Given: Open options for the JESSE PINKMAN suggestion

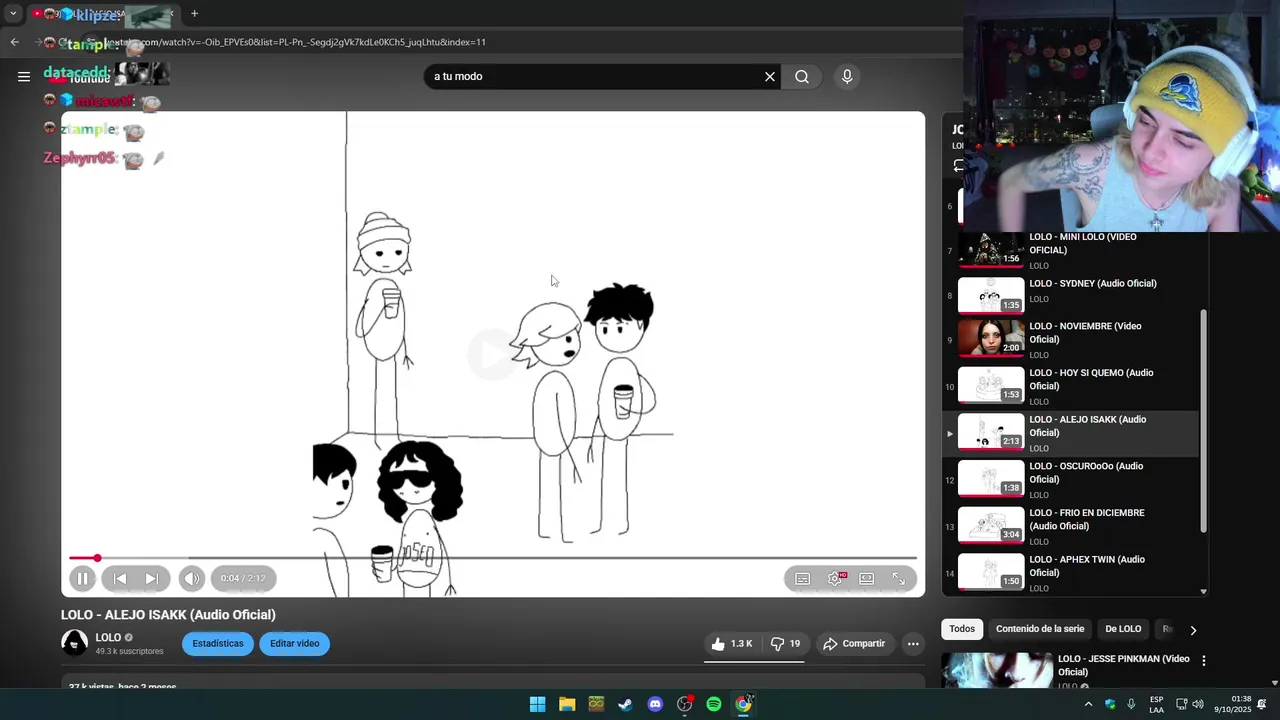Looking at the screenshot, I should [x=1204, y=661].
